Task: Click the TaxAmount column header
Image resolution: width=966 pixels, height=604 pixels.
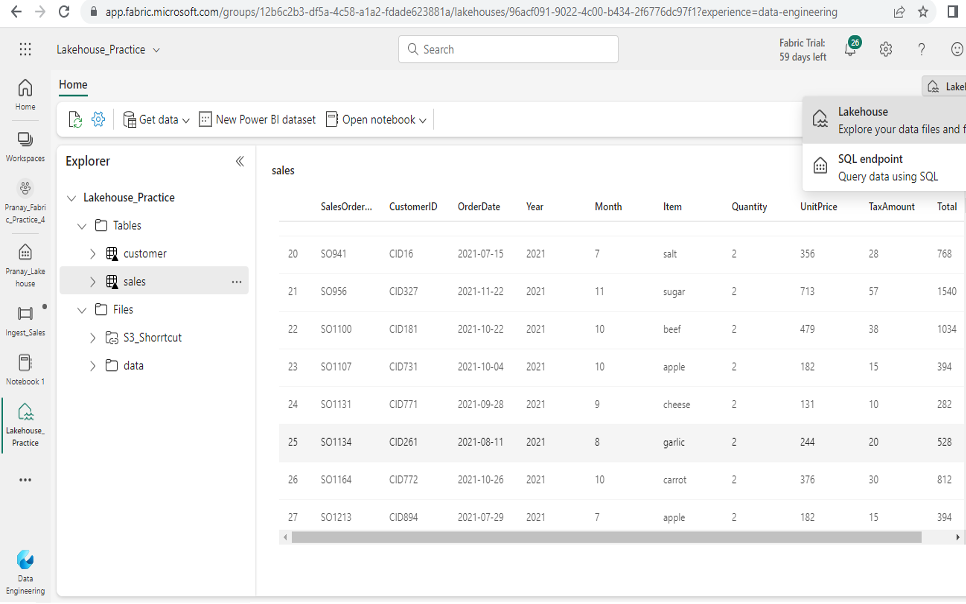Action: click(x=891, y=207)
